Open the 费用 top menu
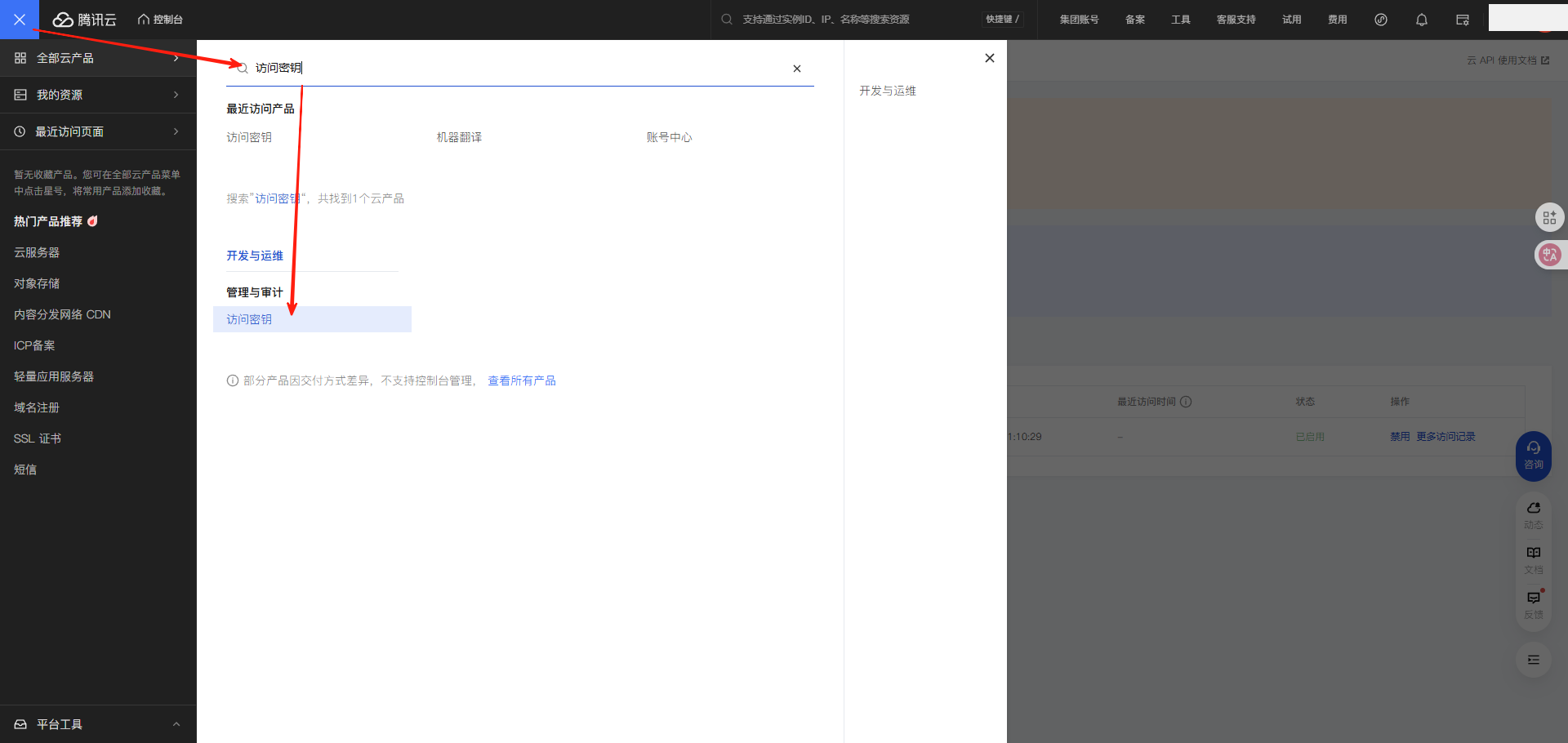This screenshot has height=743, width=1568. [x=1337, y=20]
